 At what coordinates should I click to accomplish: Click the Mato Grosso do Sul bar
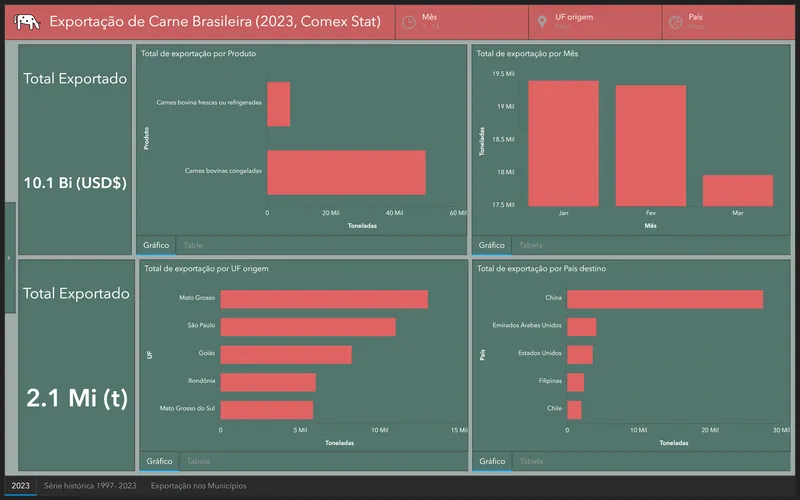(267, 410)
